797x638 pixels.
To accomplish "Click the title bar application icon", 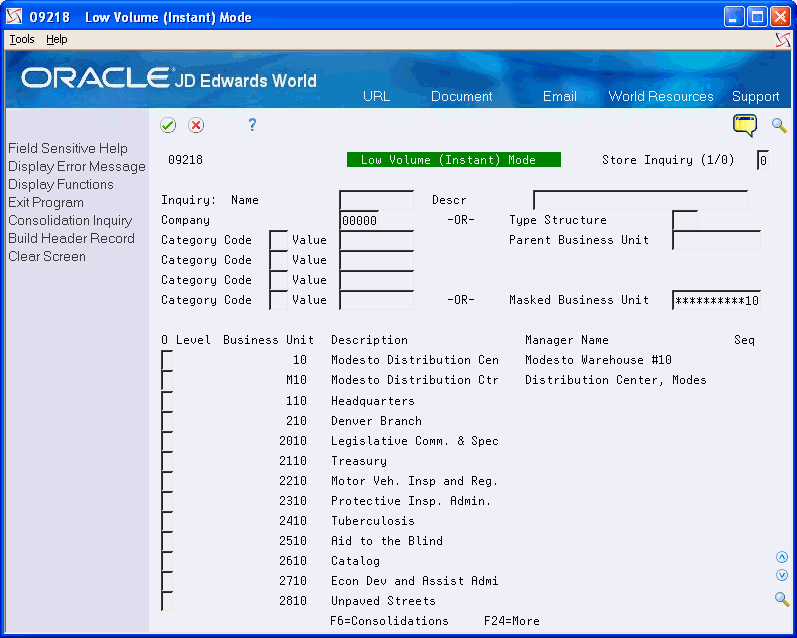I will pos(14,17).
